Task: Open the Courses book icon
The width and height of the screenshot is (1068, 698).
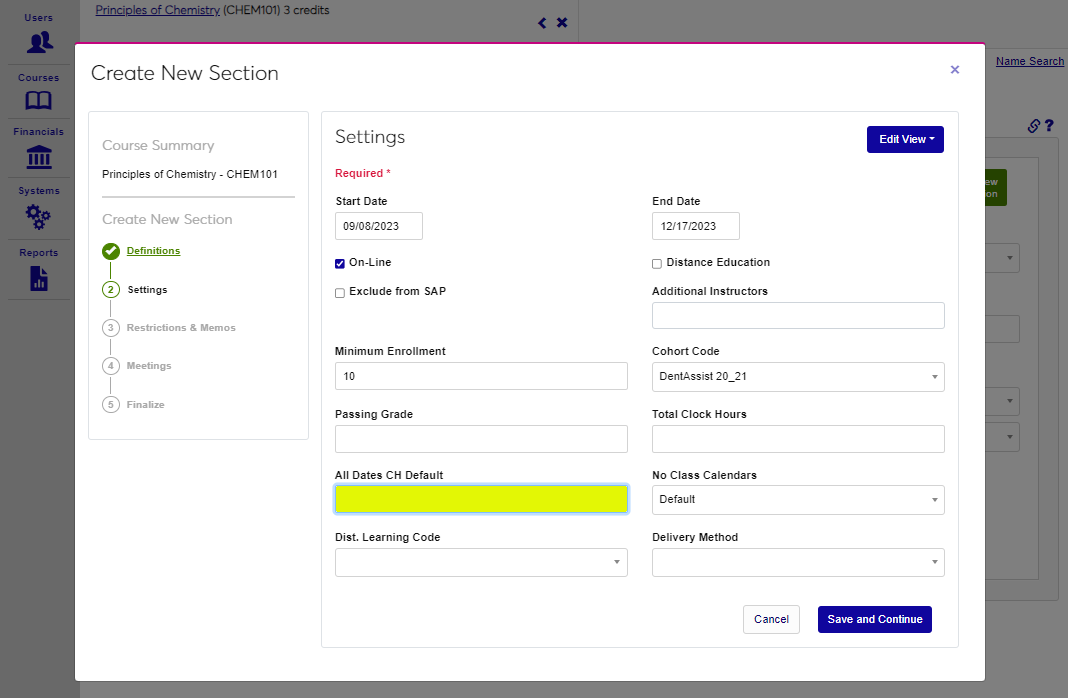Action: coord(39,100)
